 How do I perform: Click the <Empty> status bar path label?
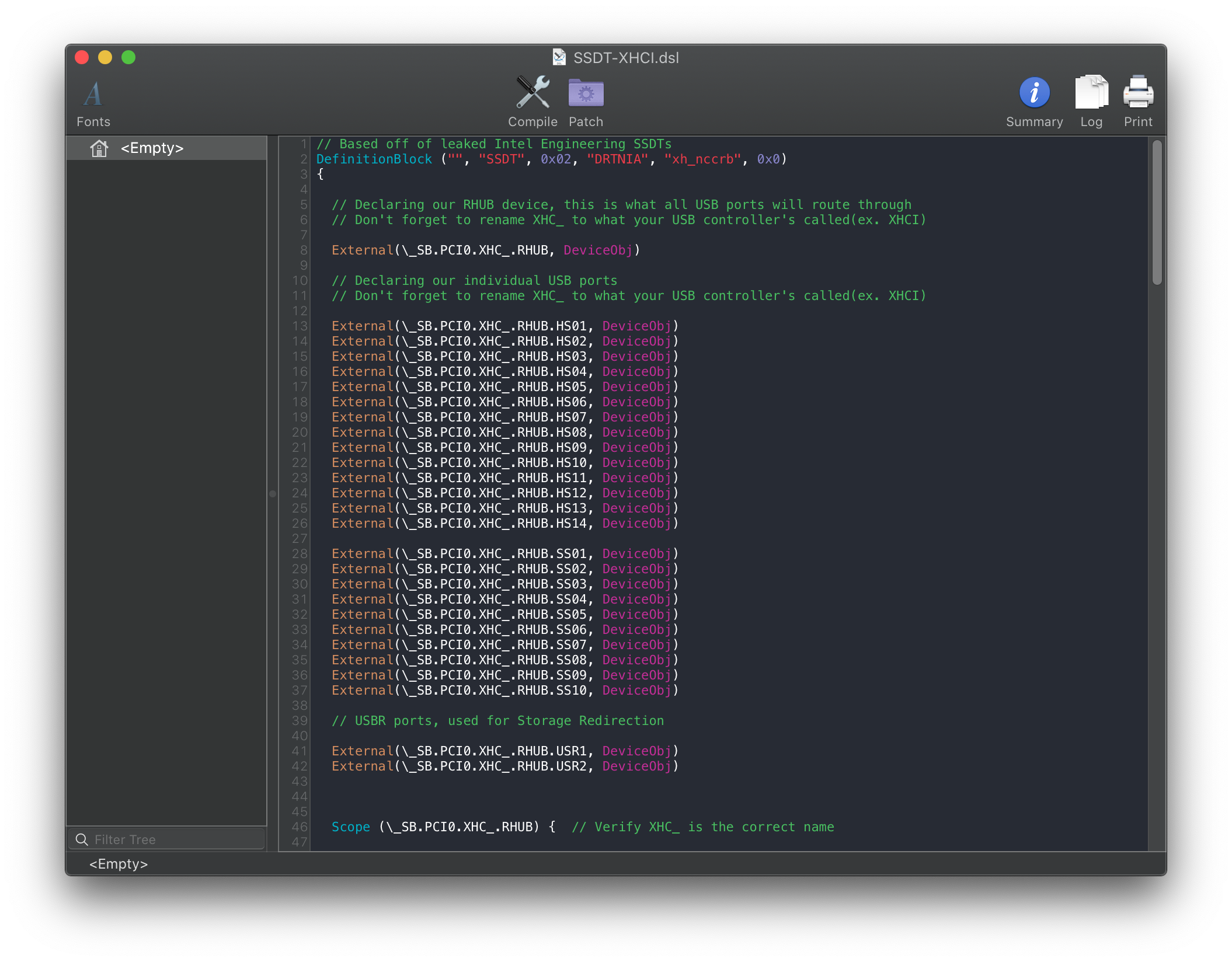(x=119, y=864)
